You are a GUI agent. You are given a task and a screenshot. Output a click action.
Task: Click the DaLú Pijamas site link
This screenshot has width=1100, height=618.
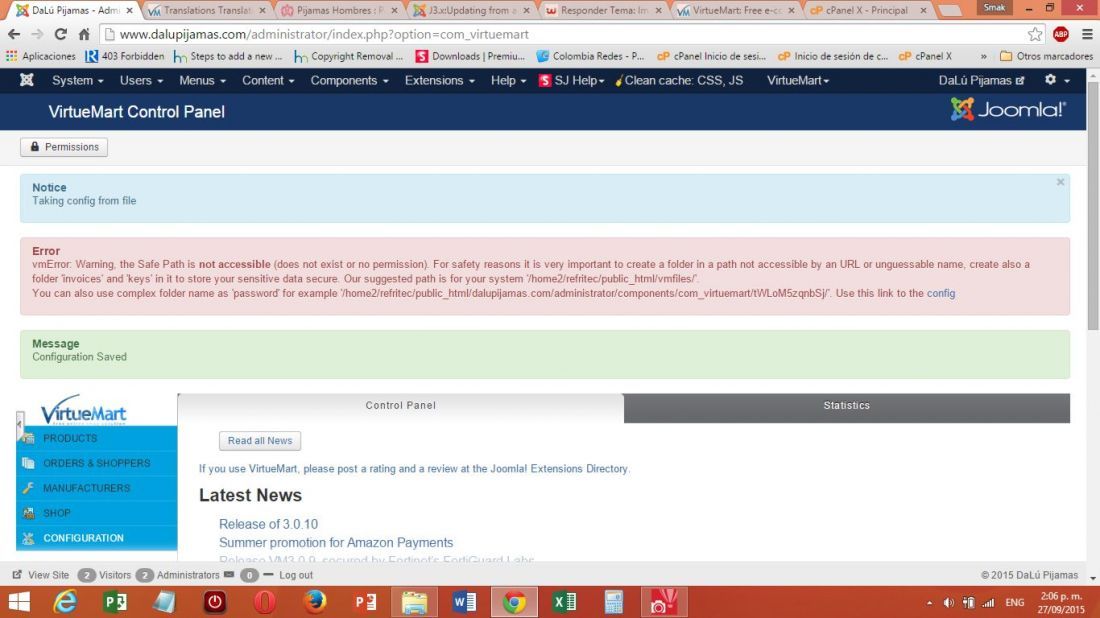coord(981,80)
